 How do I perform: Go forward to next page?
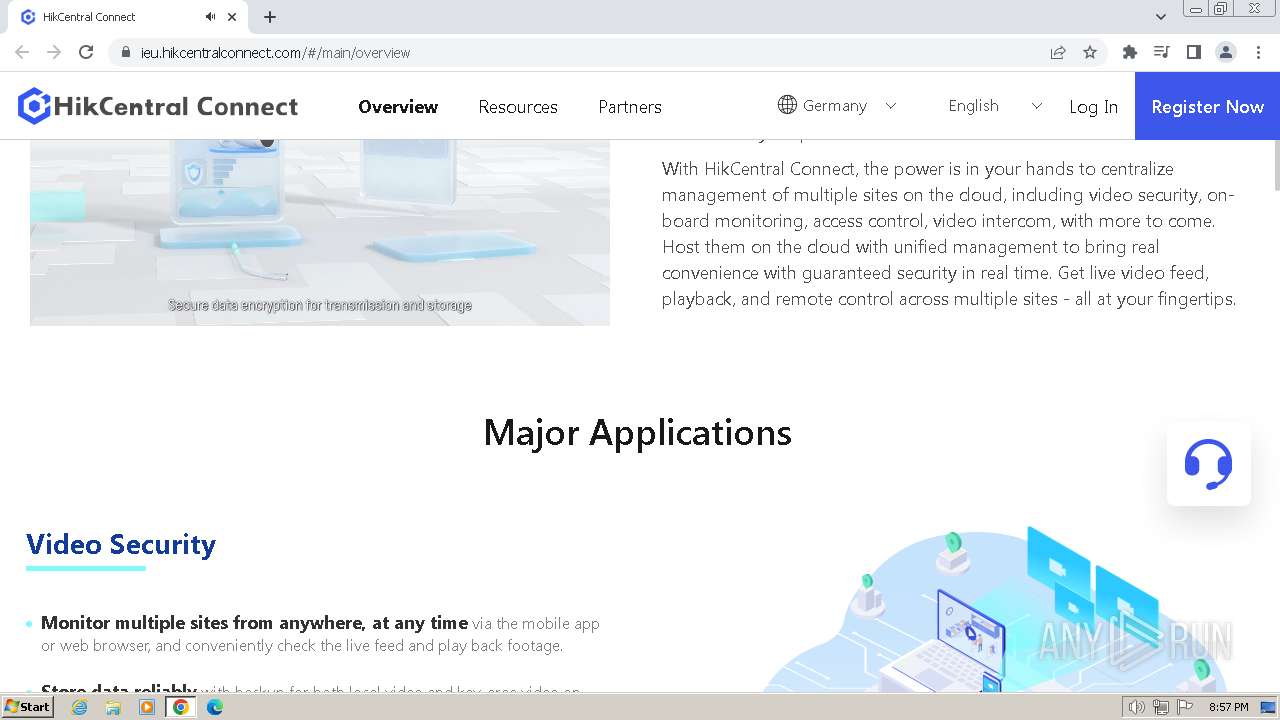coord(54,52)
